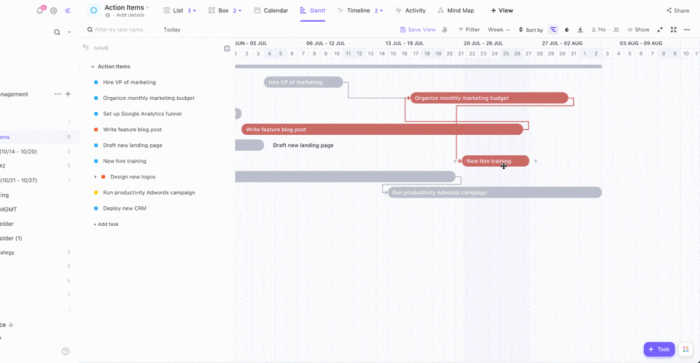Click the orange status square for Write feature blog post
Screen dimensions: 700x363
click(96, 129)
